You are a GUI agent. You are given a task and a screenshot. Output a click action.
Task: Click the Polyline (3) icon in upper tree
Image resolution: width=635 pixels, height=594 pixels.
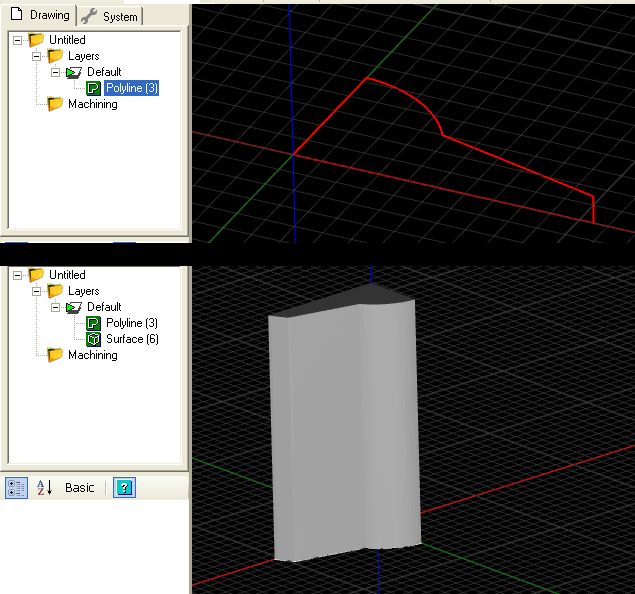pos(94,89)
